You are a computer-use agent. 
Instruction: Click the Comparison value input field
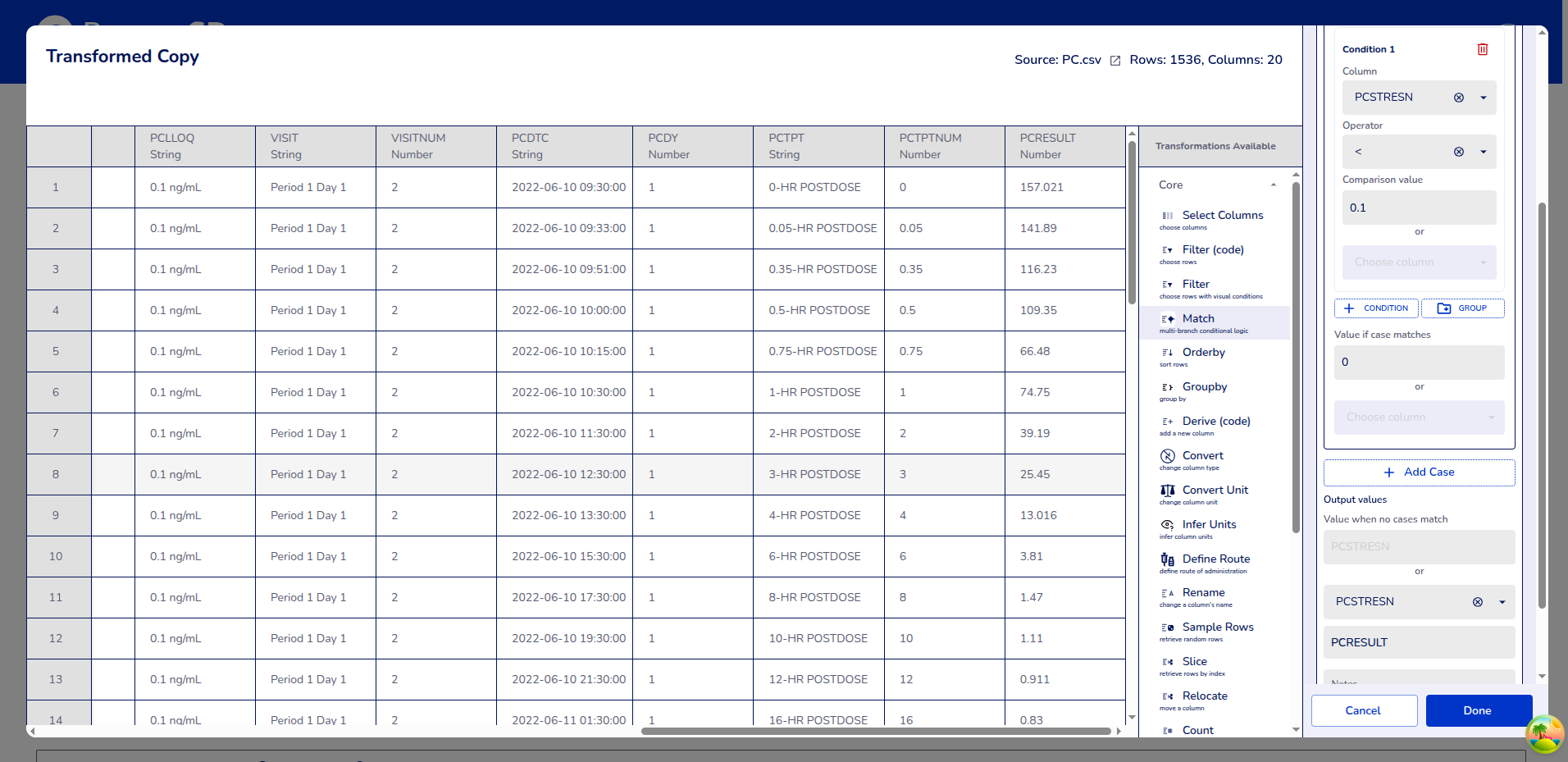pos(1419,208)
